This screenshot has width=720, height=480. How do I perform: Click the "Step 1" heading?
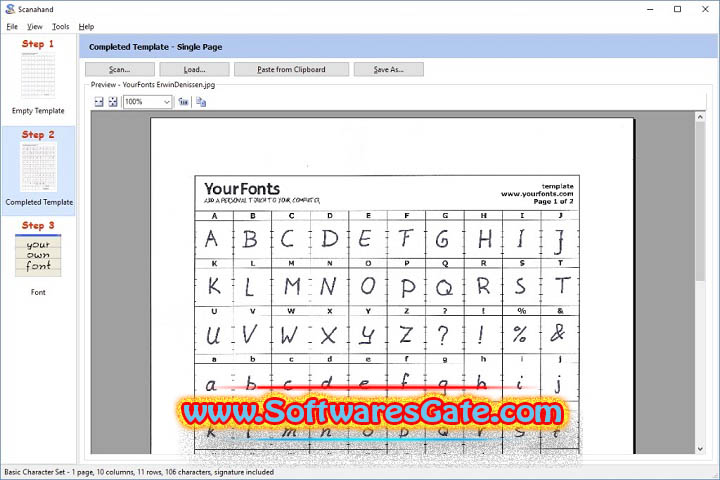[38, 44]
